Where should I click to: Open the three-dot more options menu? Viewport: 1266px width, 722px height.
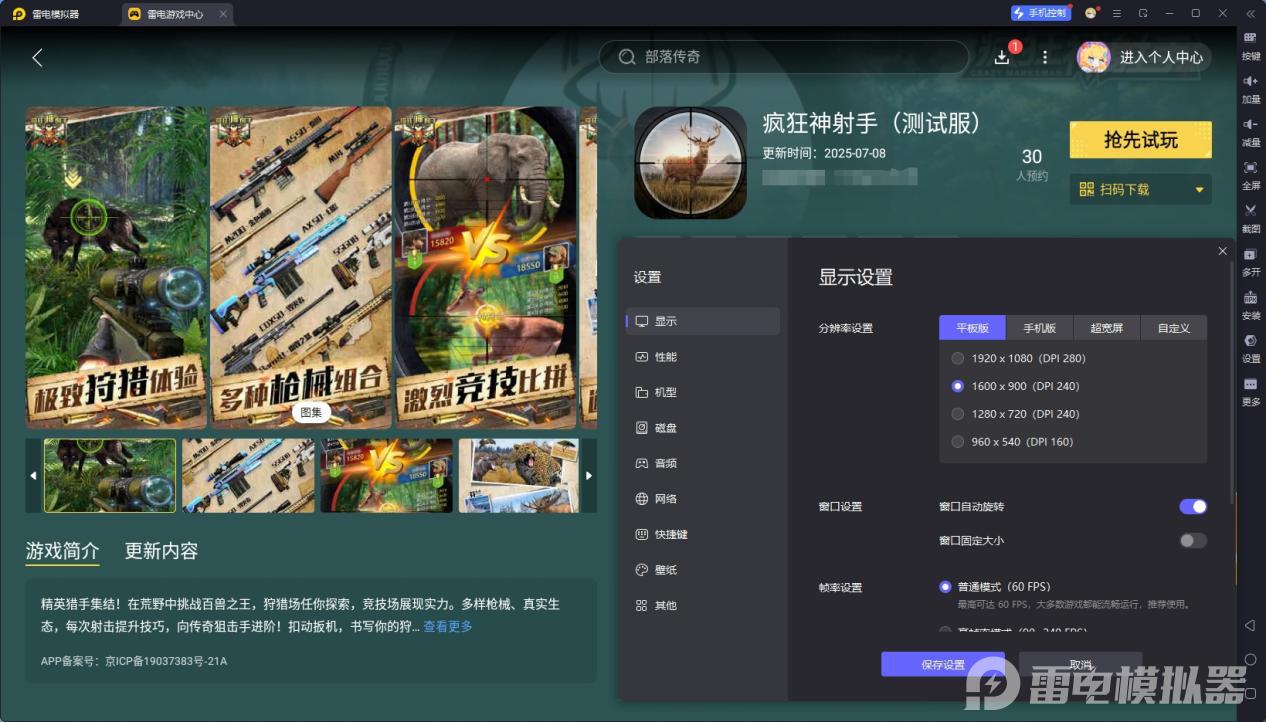(x=1045, y=57)
